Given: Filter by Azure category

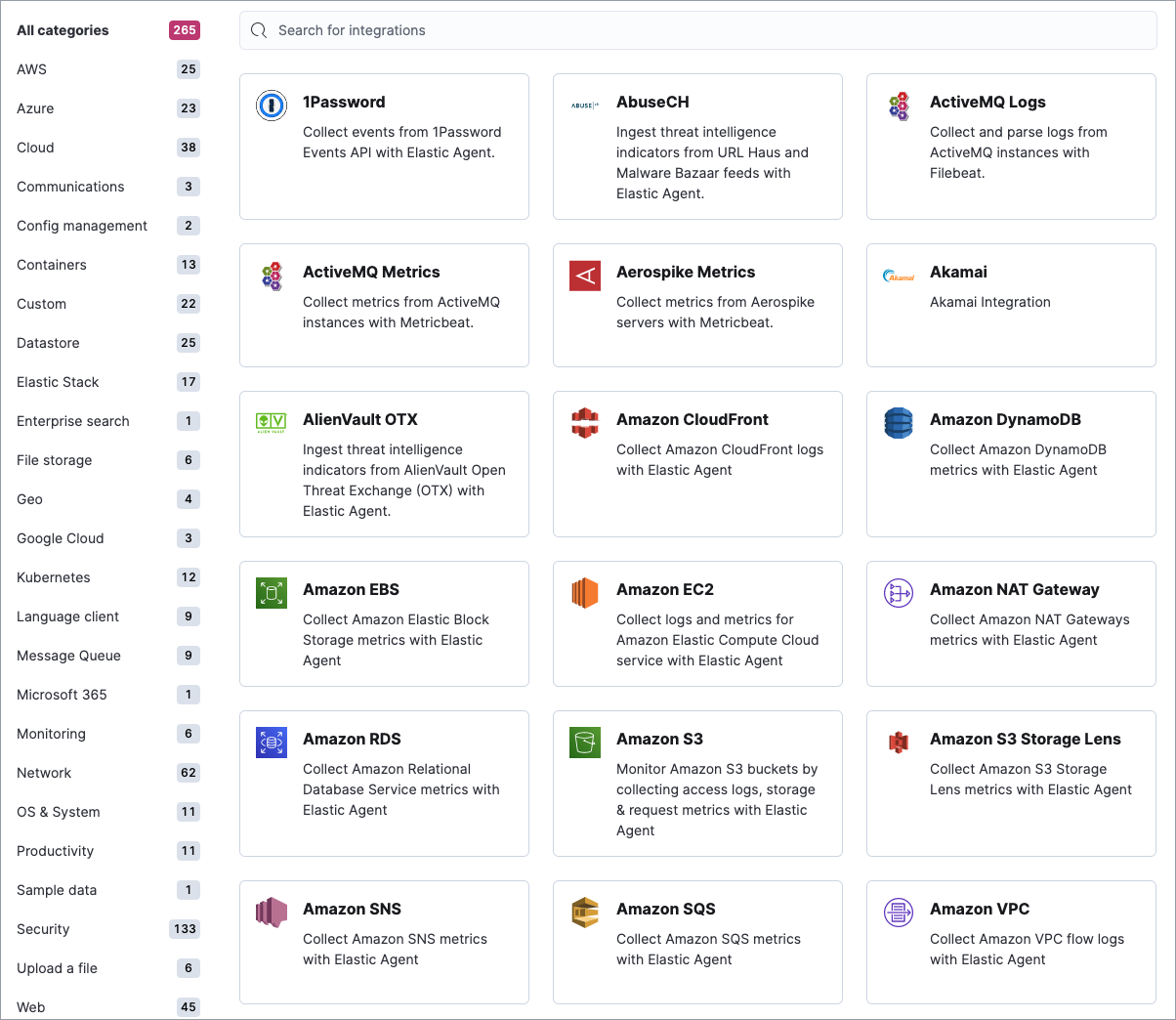Looking at the screenshot, I should coord(107,108).
